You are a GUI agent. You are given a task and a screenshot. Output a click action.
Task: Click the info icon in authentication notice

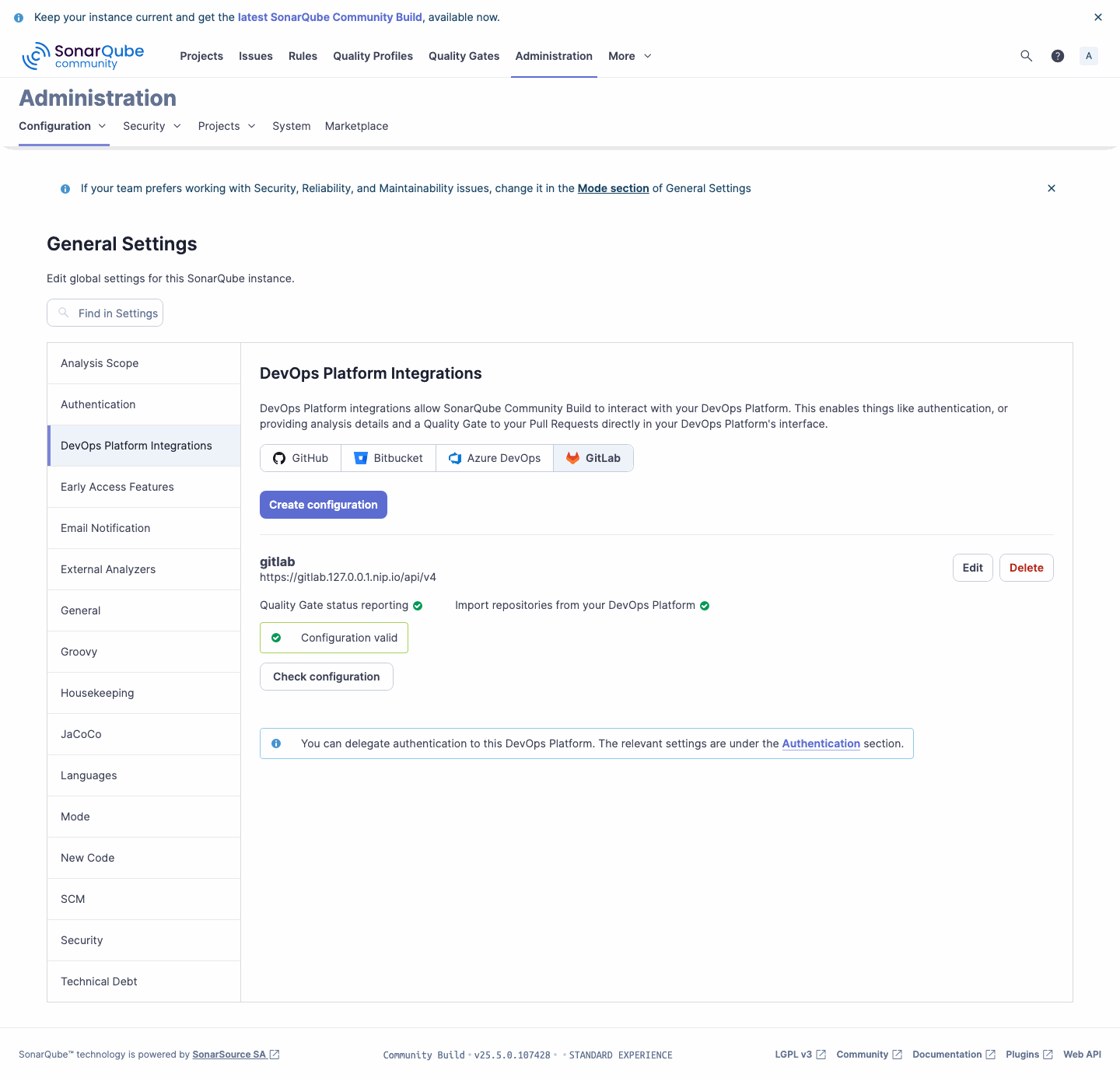point(276,743)
